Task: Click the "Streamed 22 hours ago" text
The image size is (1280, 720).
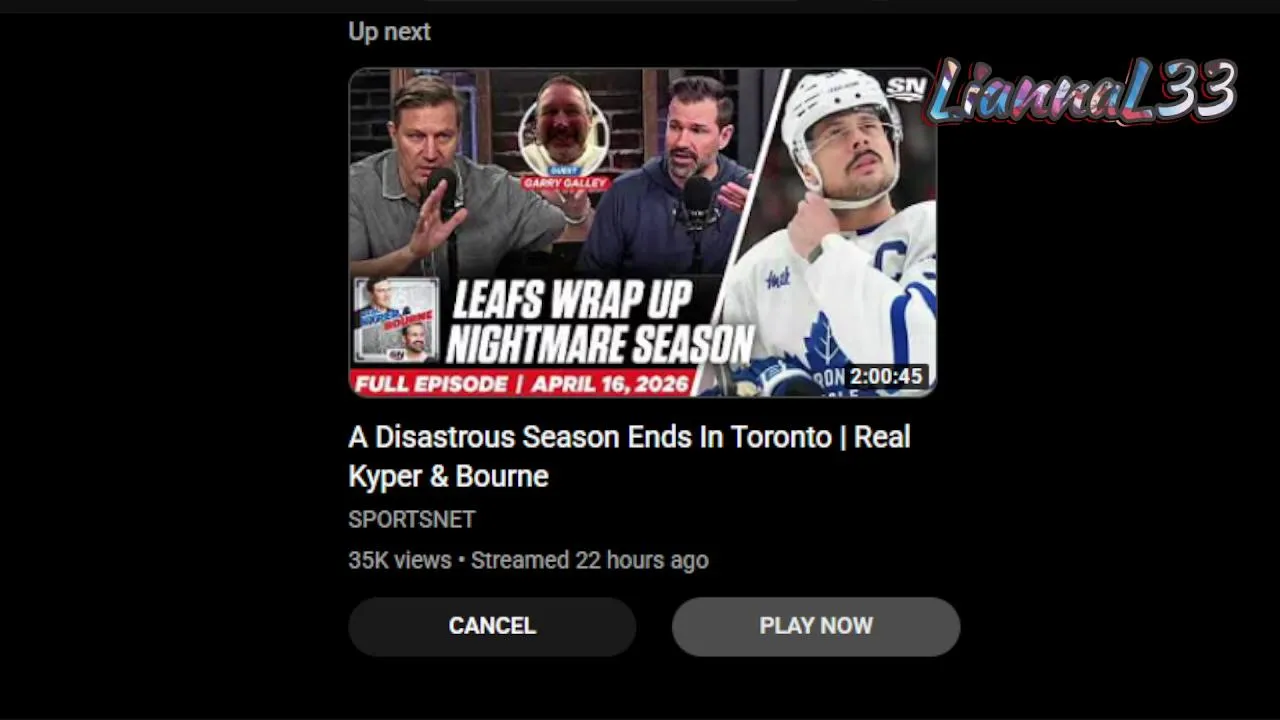Action: click(589, 560)
